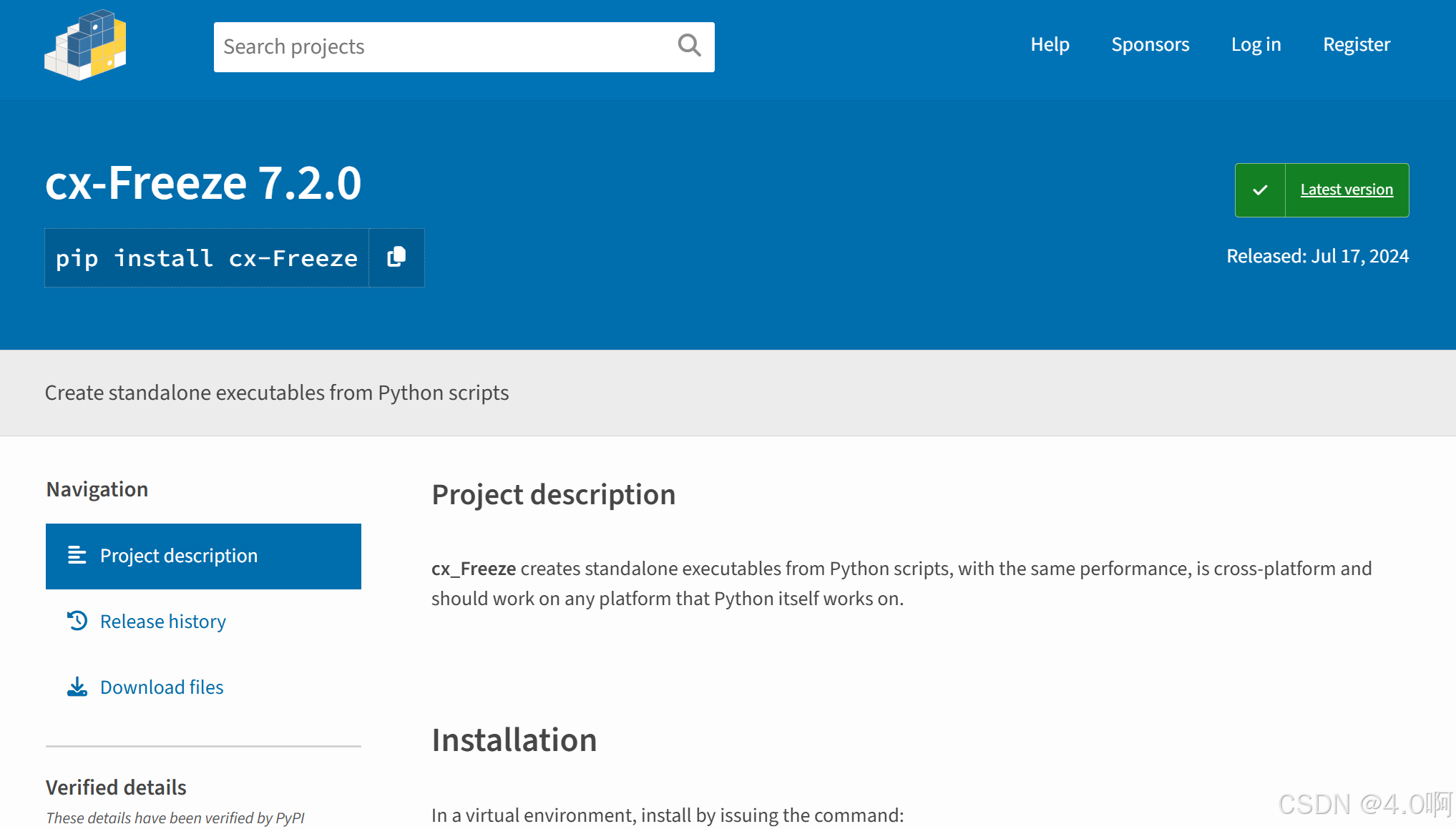Select the Project description nav item

(x=204, y=556)
